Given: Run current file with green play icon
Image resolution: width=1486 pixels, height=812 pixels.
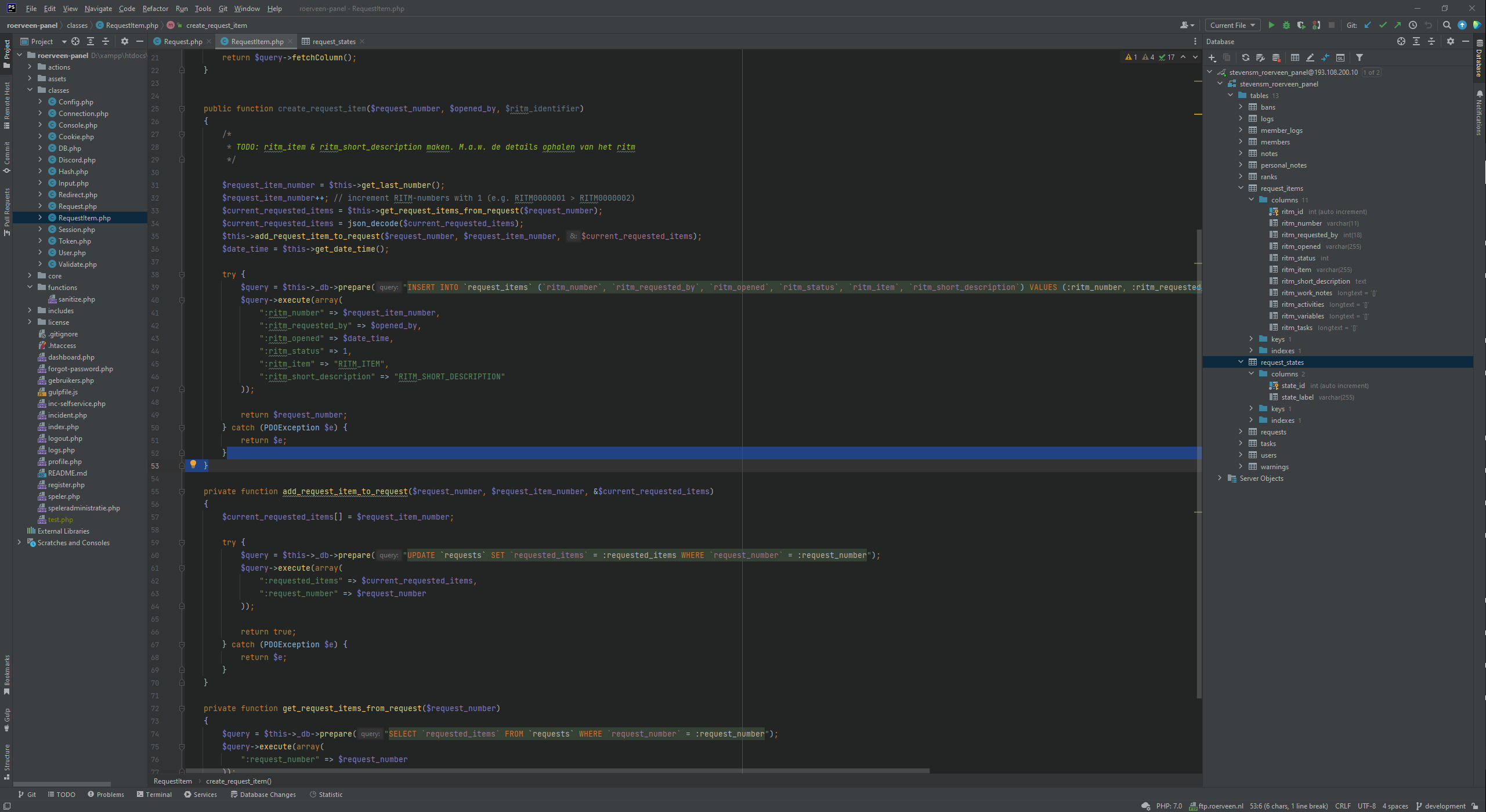Looking at the screenshot, I should point(1271,26).
